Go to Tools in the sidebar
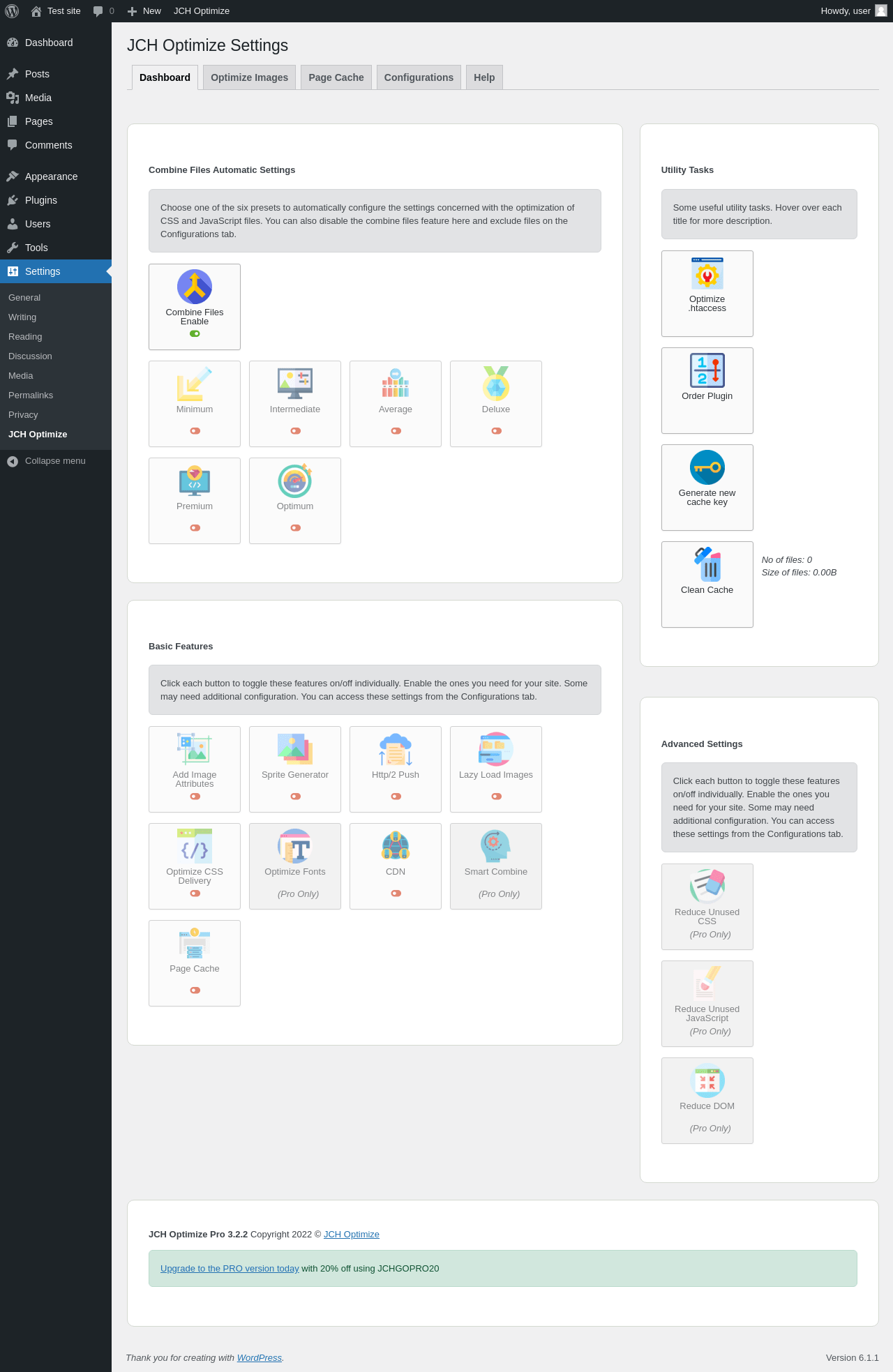 click(56, 248)
